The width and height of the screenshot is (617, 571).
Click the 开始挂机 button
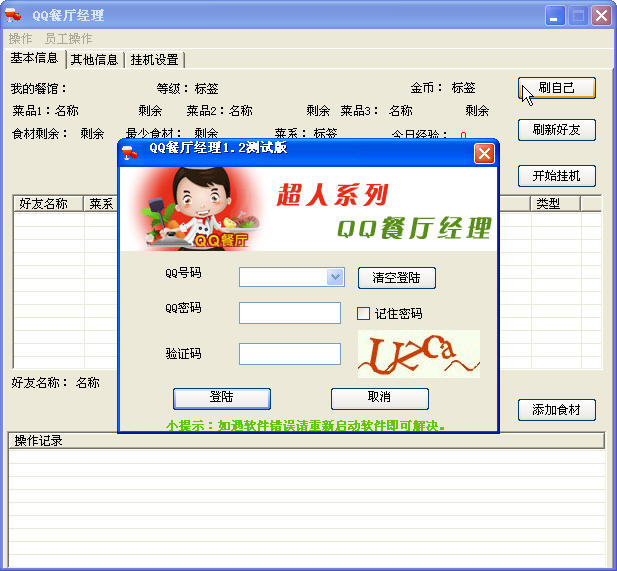556,176
